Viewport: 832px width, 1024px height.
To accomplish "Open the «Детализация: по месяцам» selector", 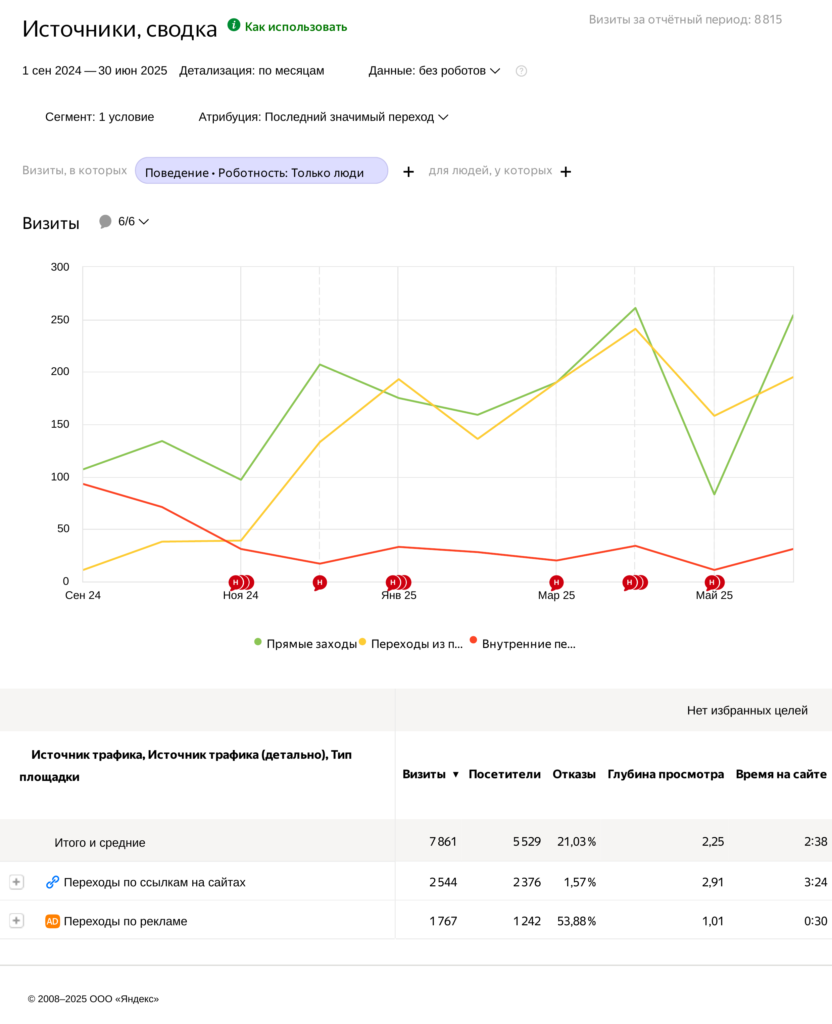I will 251,71.
